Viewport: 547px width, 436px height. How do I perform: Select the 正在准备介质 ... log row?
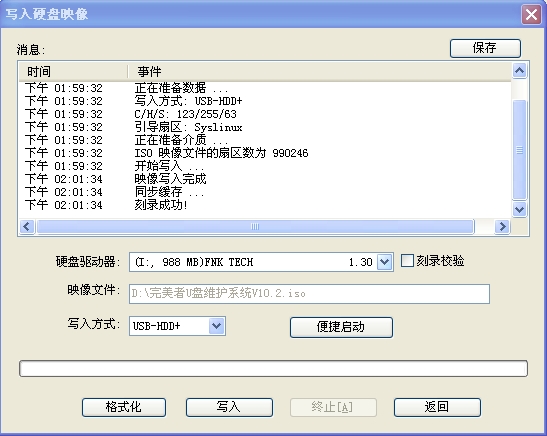point(265,140)
